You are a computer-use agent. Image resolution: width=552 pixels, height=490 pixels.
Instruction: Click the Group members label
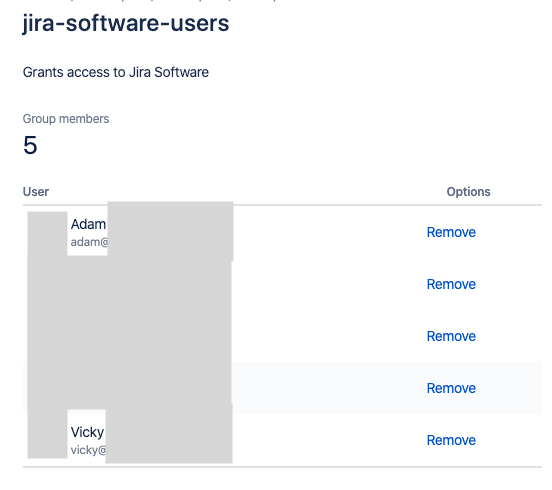click(66, 119)
